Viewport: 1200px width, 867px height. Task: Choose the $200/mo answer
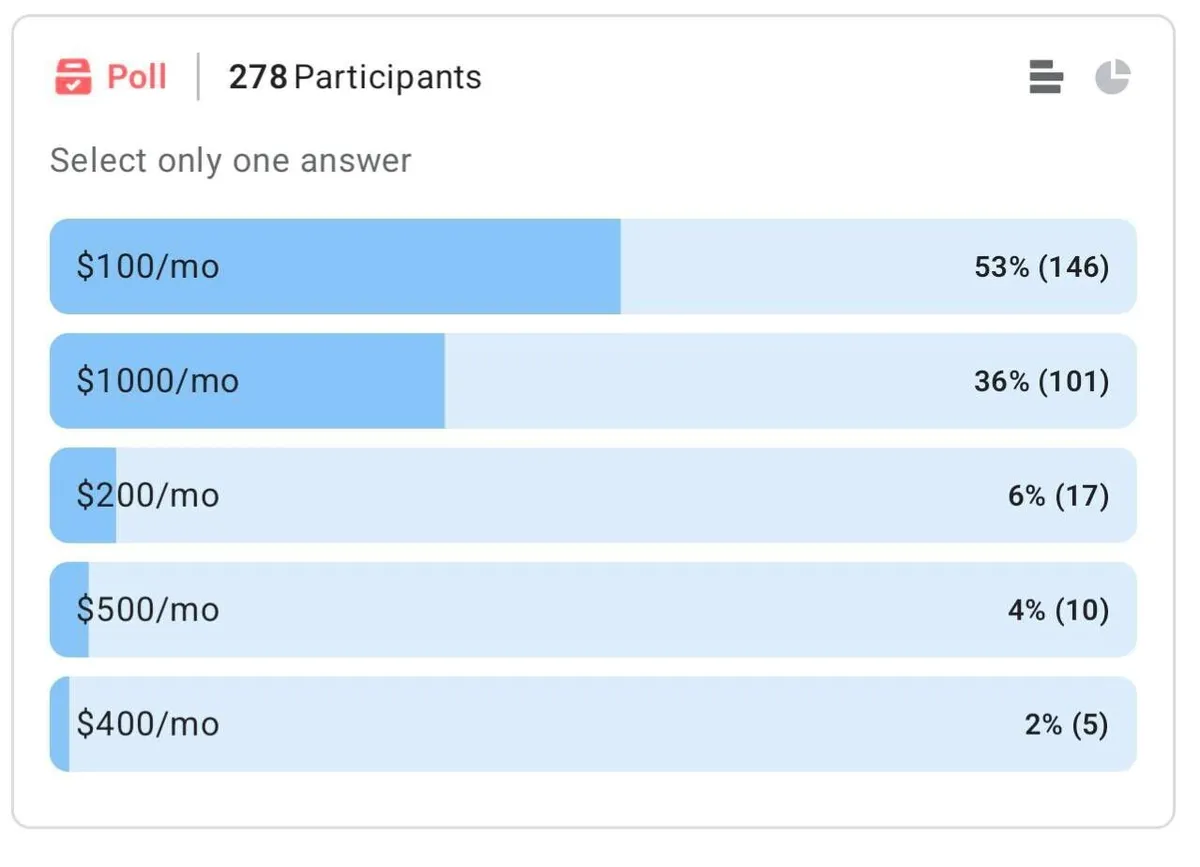(148, 495)
